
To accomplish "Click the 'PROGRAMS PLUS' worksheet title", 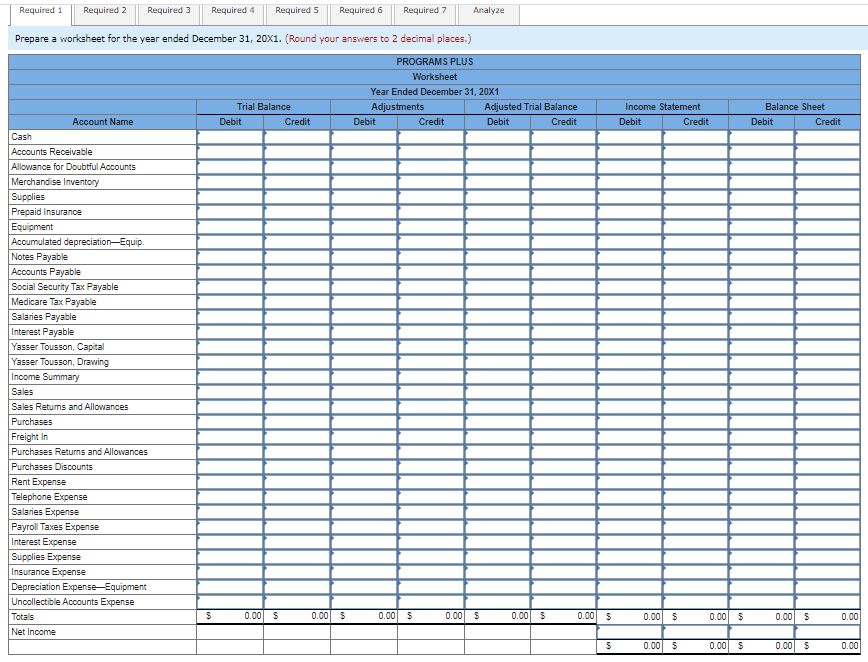I will pyautogui.click(x=435, y=62).
